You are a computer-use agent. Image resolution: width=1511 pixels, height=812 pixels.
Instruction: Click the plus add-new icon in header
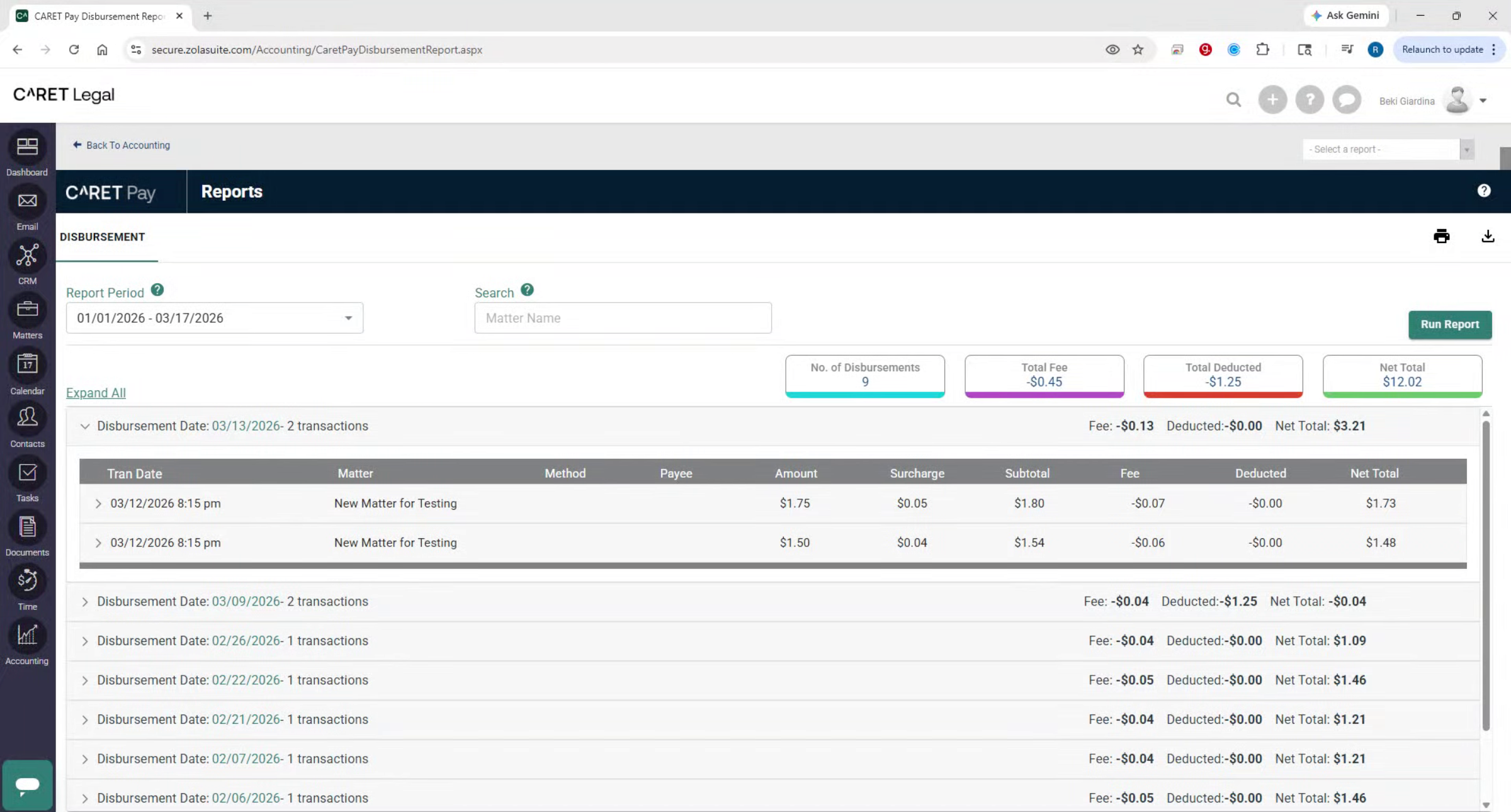tap(1272, 99)
